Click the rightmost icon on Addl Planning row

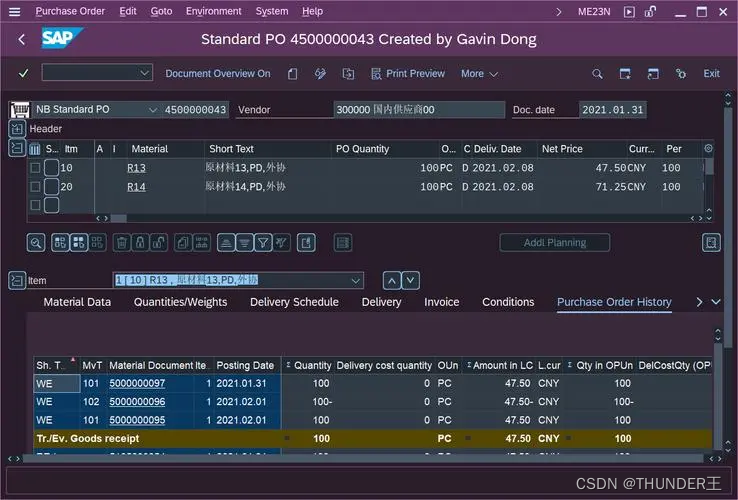[x=711, y=243]
